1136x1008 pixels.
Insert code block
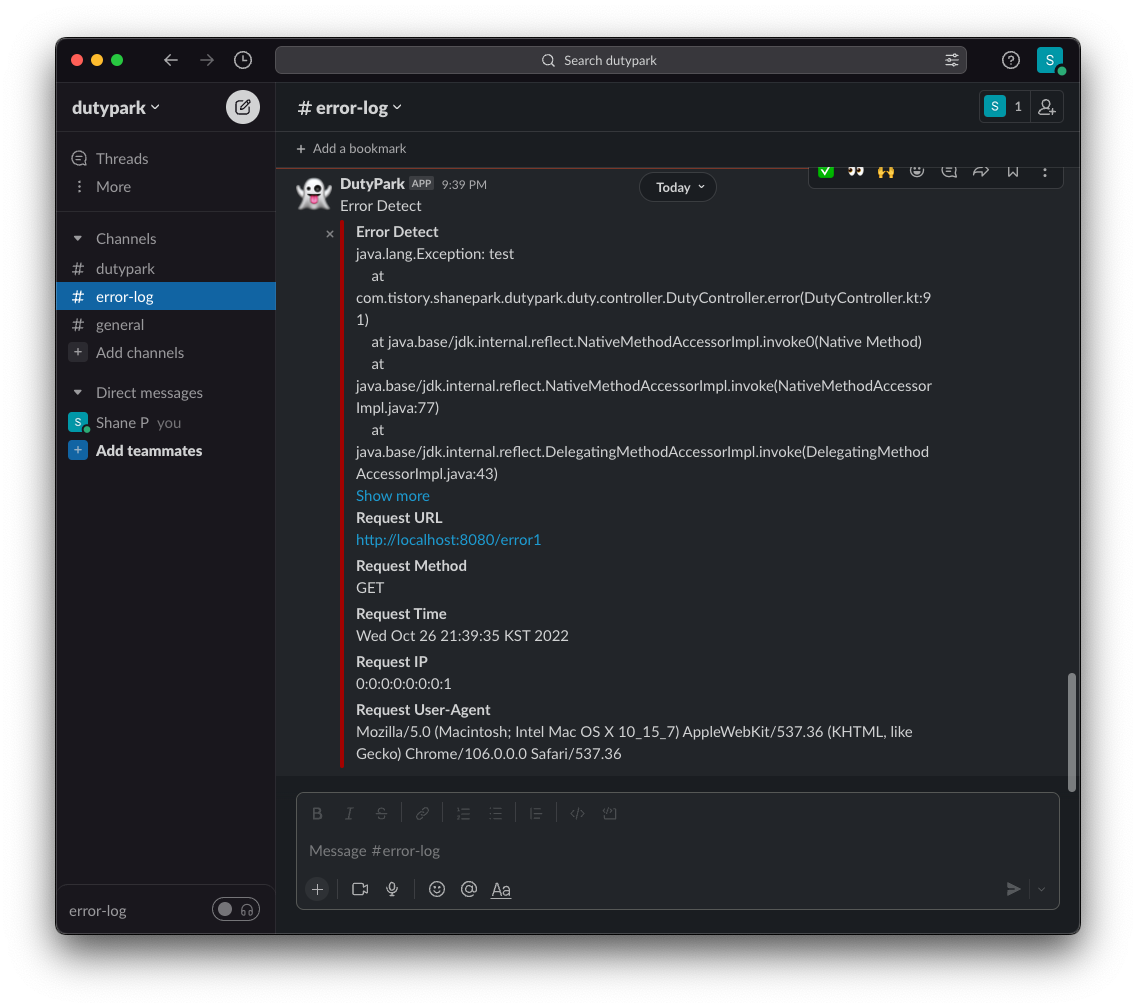(610, 814)
